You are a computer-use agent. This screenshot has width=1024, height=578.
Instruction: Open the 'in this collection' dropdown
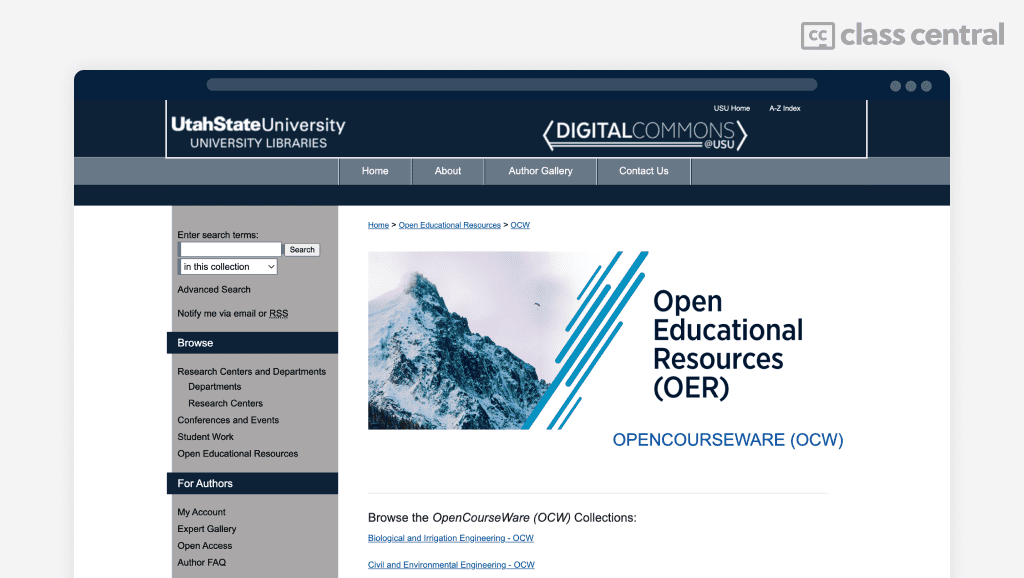[x=228, y=267]
